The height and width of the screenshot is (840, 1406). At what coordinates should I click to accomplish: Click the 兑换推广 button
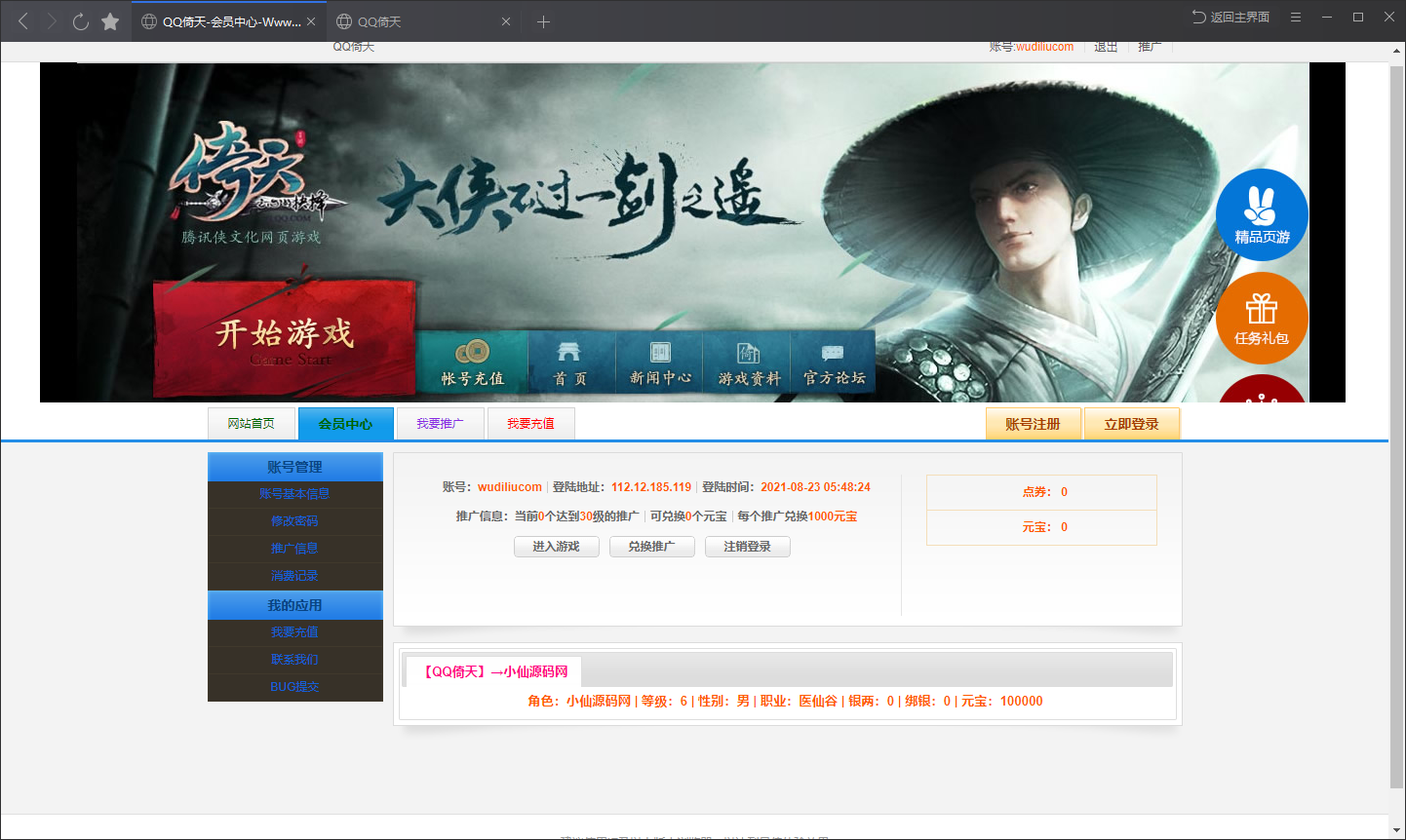652,547
